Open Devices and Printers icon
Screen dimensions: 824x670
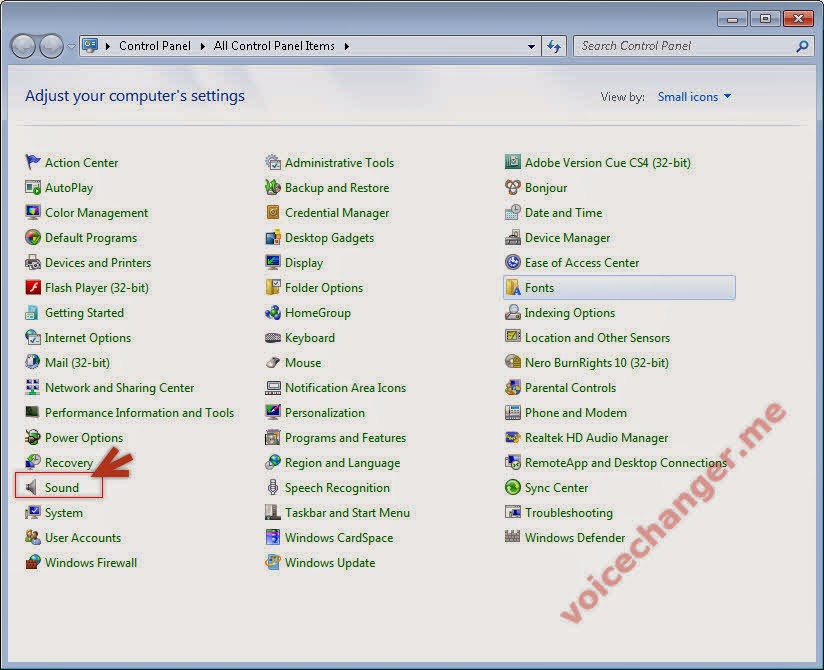[x=33, y=262]
